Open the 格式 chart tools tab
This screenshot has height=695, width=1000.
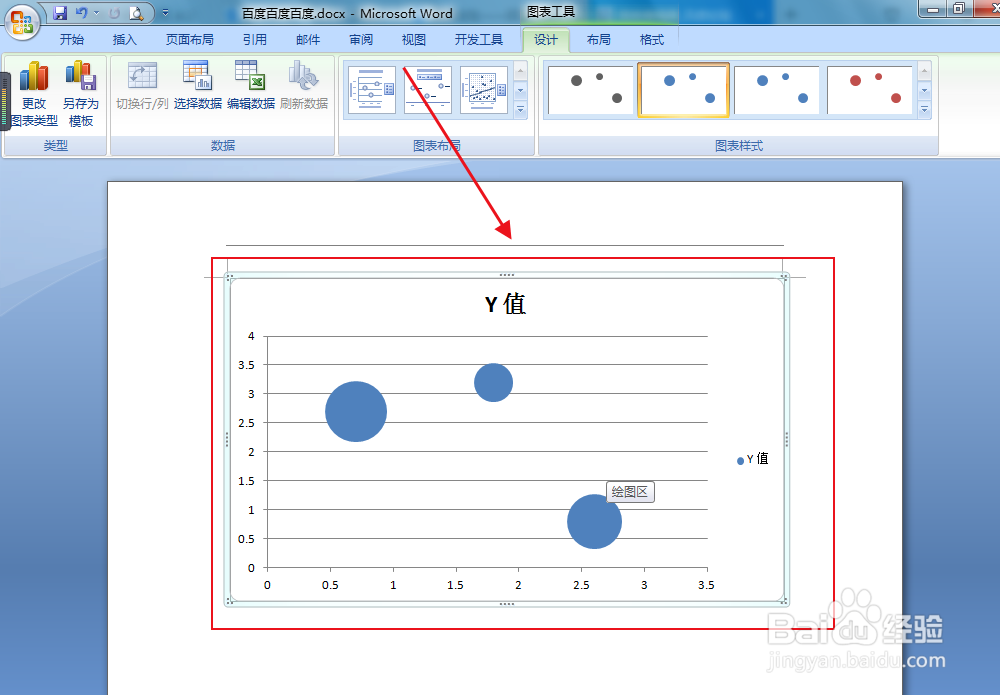[652, 40]
